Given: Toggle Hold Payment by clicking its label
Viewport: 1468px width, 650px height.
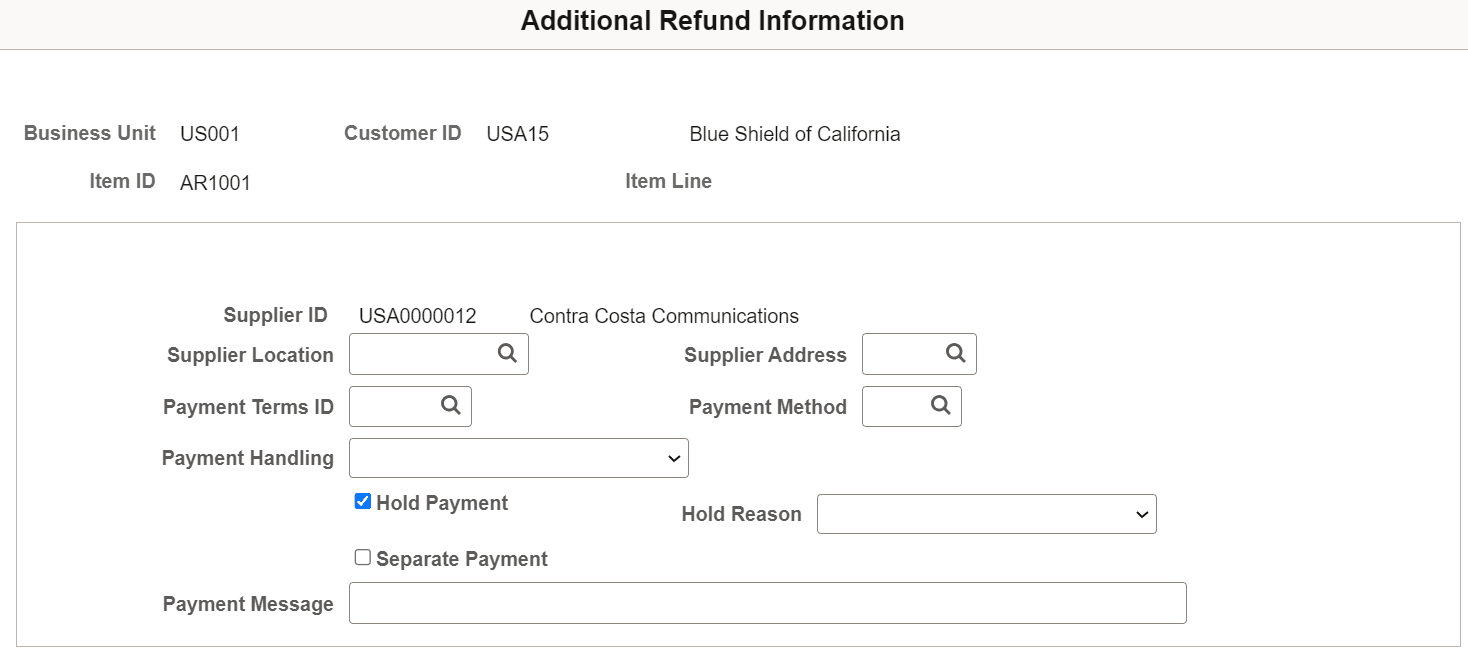Looking at the screenshot, I should pyautogui.click(x=440, y=503).
